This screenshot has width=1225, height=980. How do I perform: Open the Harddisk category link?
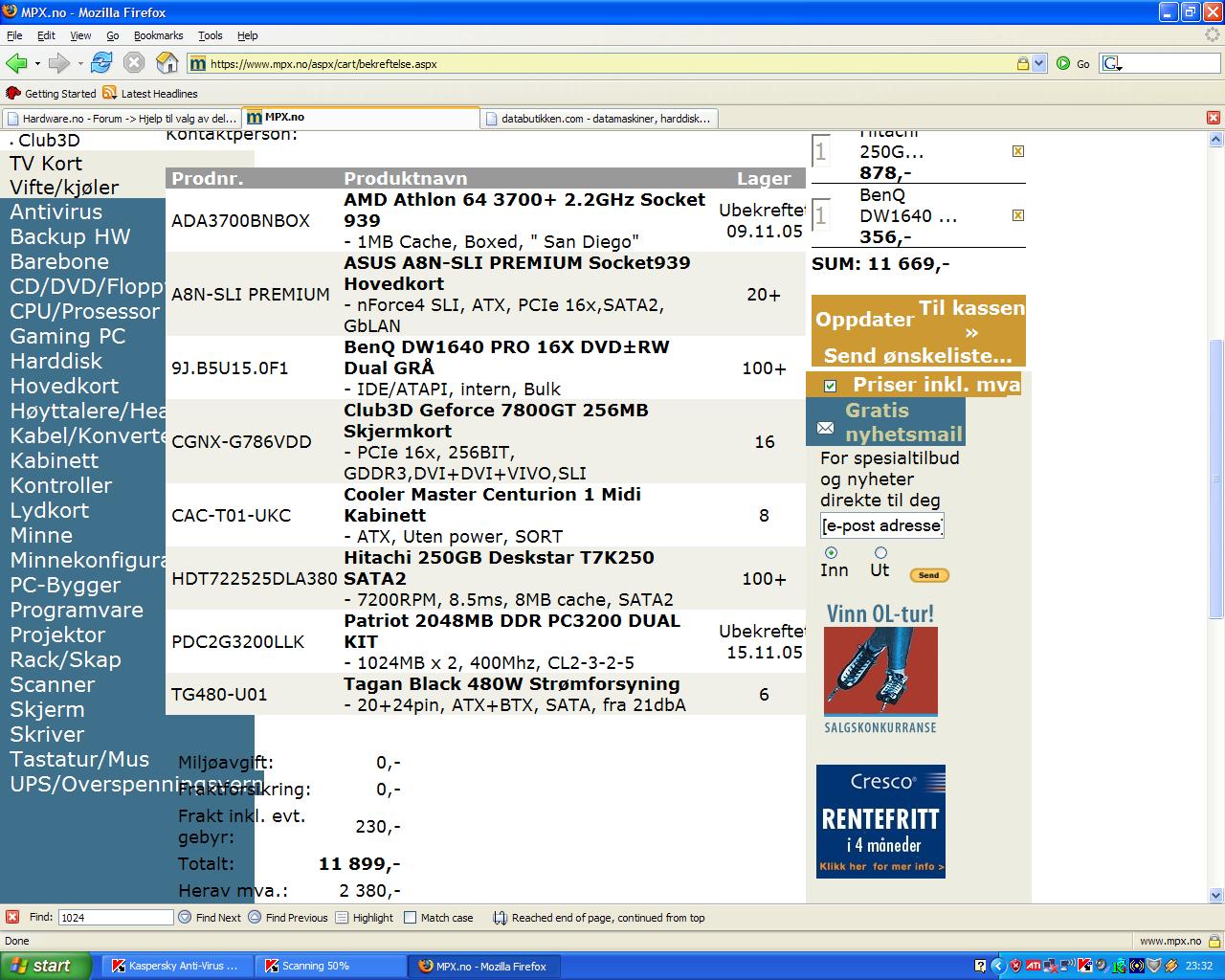coord(56,361)
